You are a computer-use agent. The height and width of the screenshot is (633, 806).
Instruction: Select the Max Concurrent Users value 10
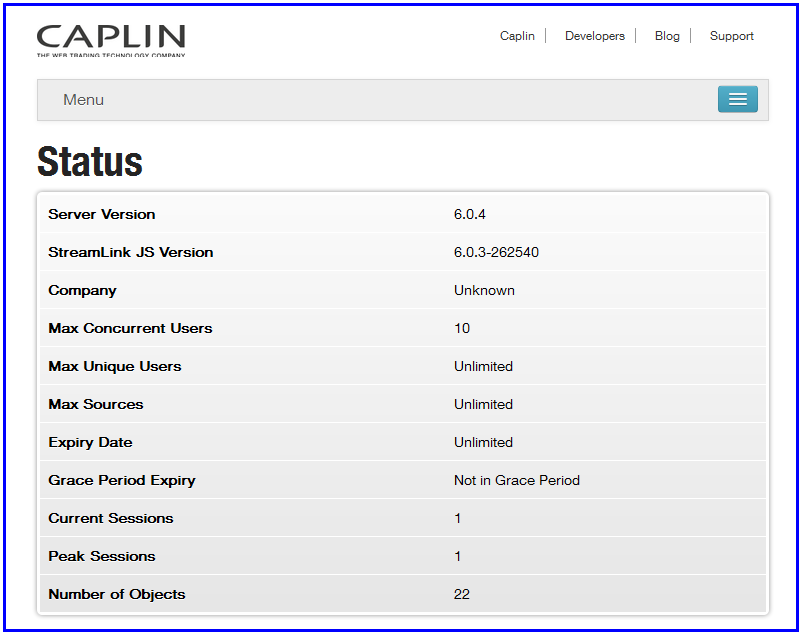point(462,328)
